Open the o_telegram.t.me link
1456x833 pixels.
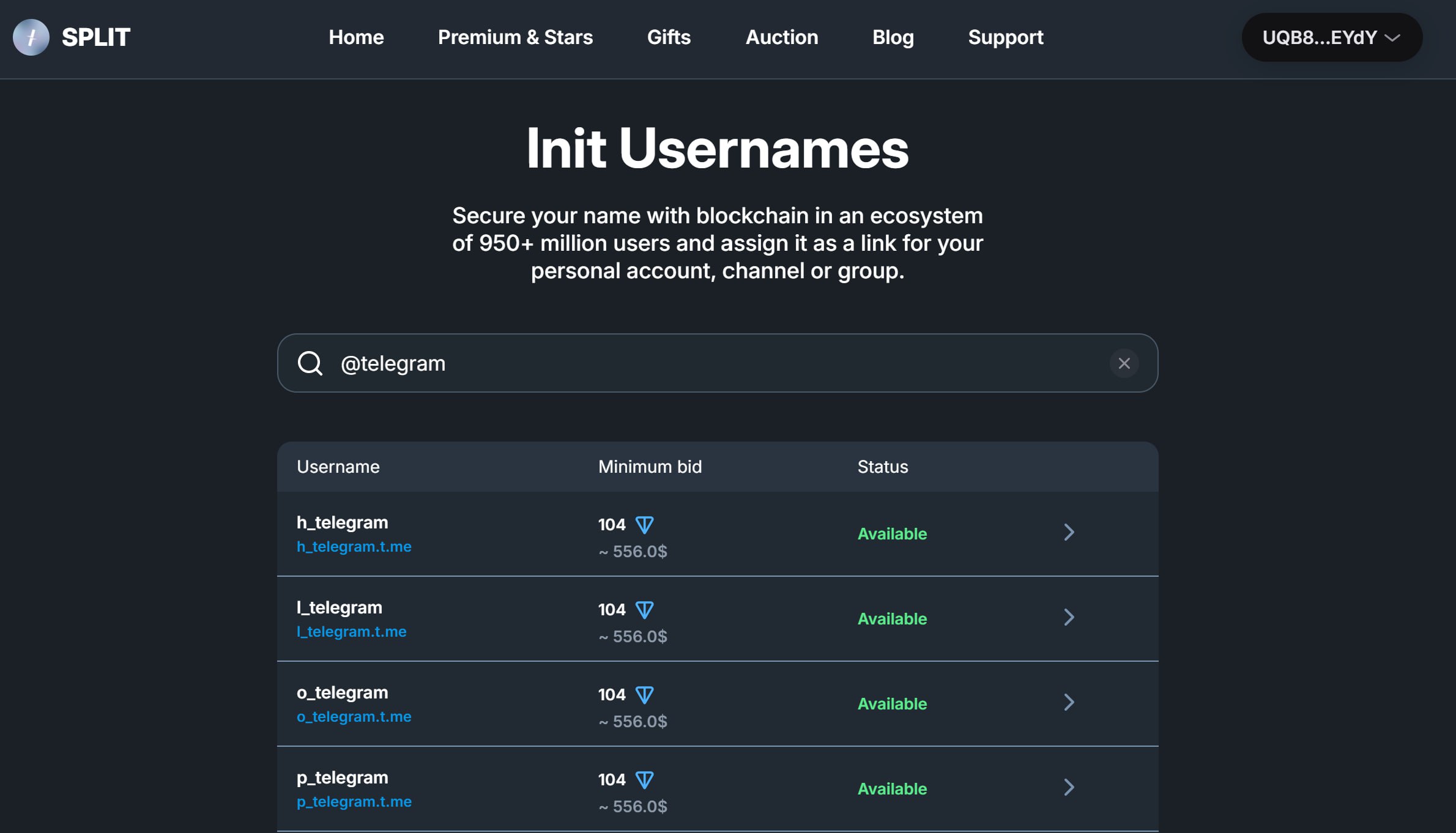click(x=354, y=716)
